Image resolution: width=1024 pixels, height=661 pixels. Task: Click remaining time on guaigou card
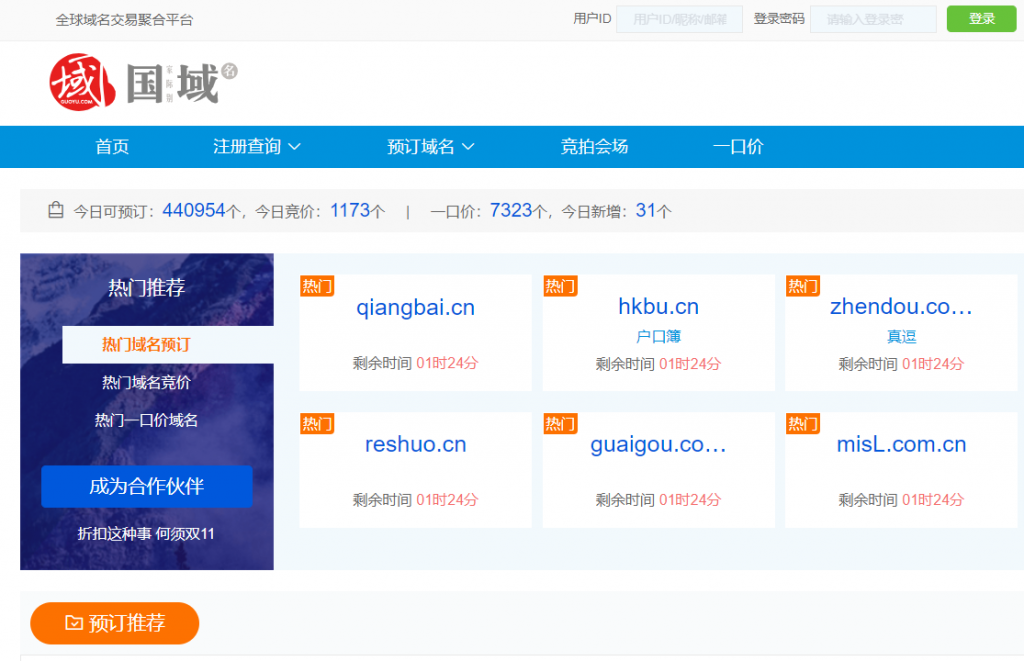click(x=658, y=500)
